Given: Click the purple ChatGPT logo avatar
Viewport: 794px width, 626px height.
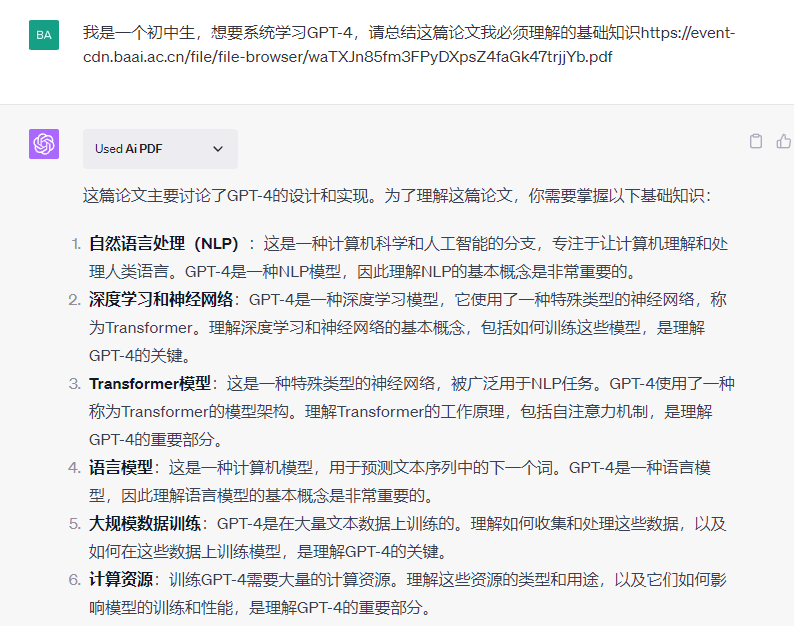Looking at the screenshot, I should point(44,144).
